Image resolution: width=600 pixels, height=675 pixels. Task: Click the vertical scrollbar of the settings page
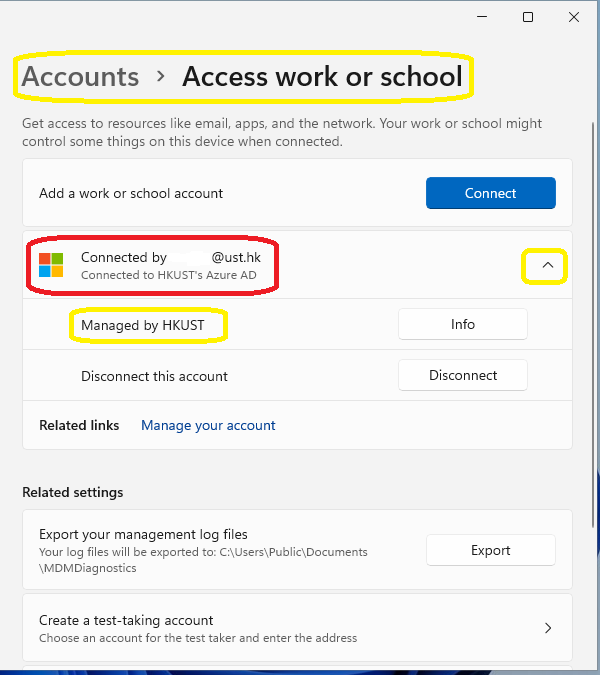[593, 324]
